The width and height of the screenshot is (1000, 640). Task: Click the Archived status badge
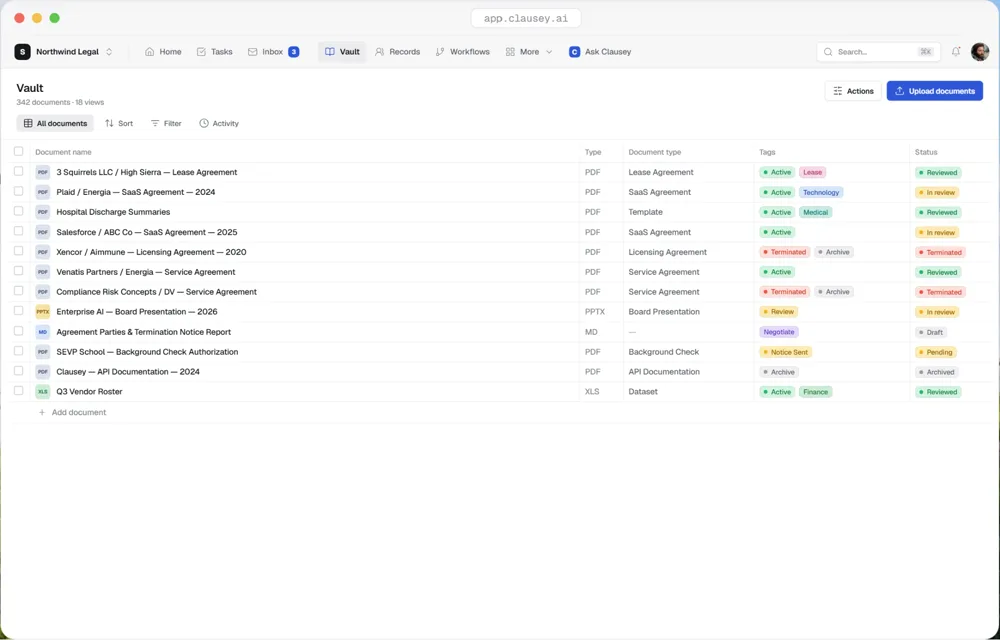coord(936,372)
